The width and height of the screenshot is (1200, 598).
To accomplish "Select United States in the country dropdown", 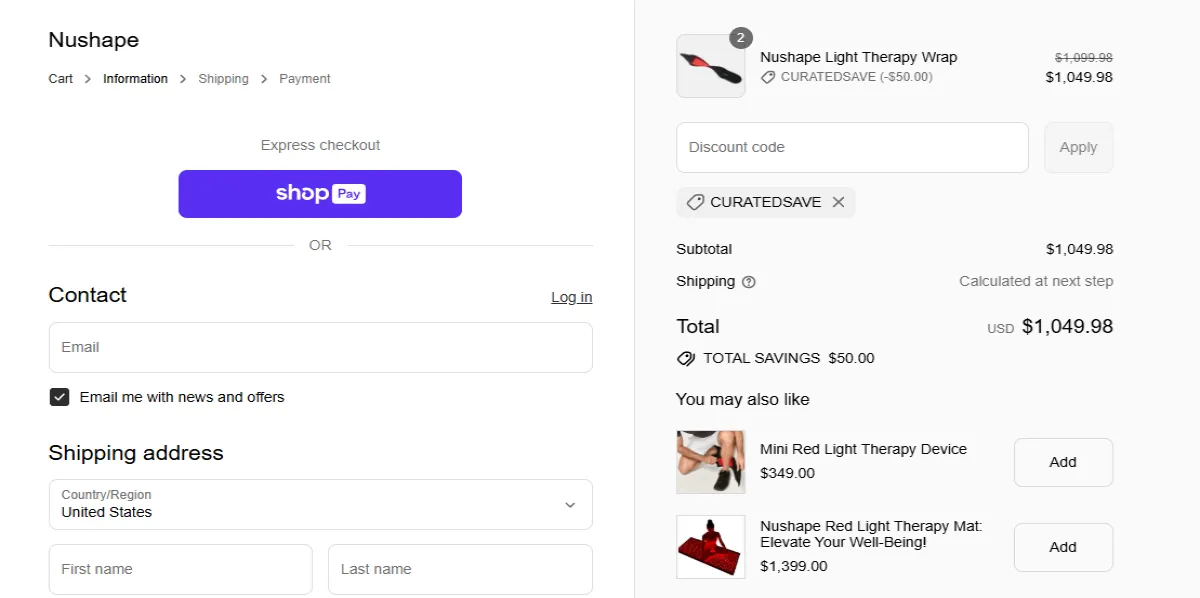I will (320, 512).
